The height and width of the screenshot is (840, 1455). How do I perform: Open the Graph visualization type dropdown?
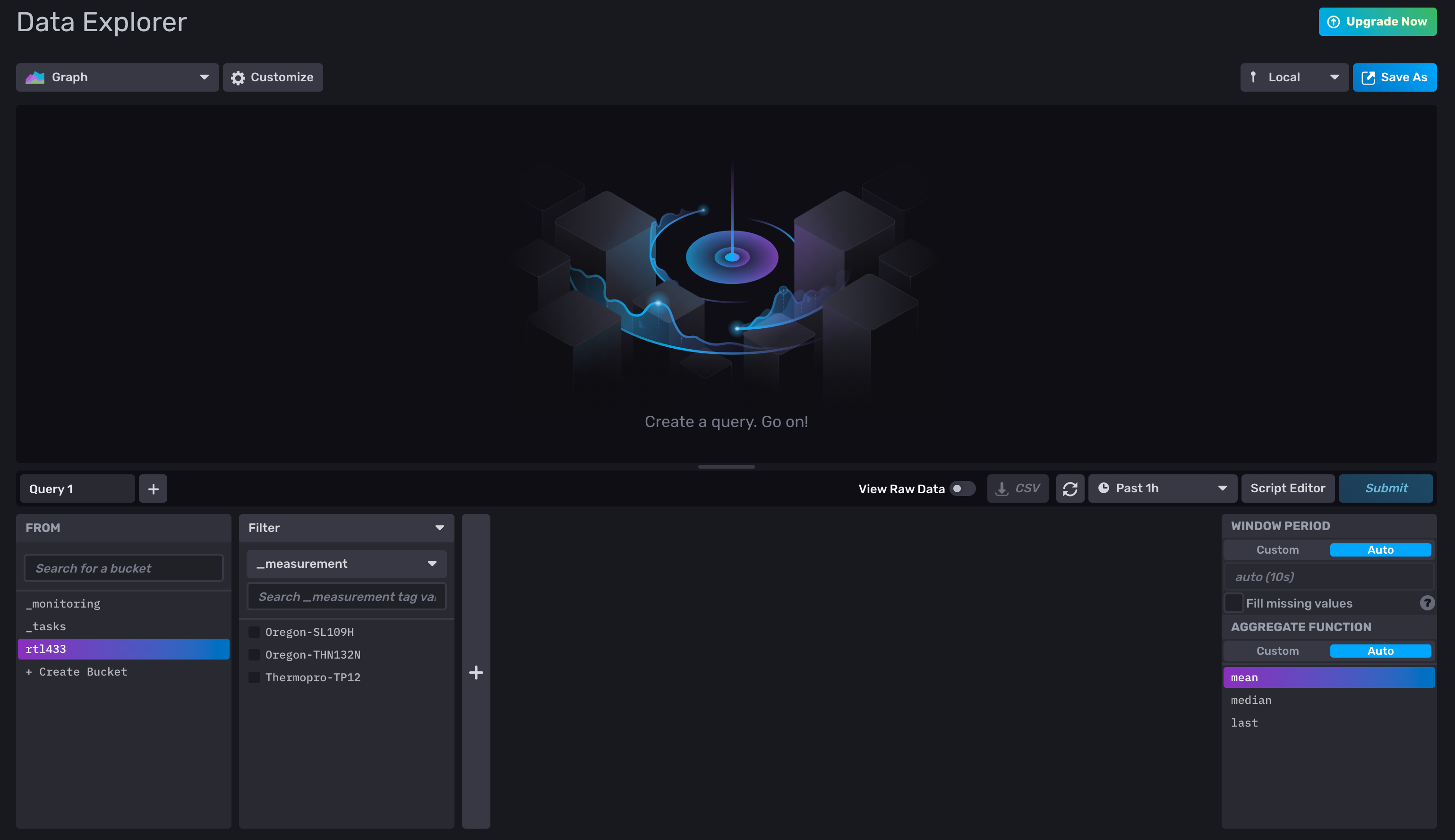coord(117,77)
